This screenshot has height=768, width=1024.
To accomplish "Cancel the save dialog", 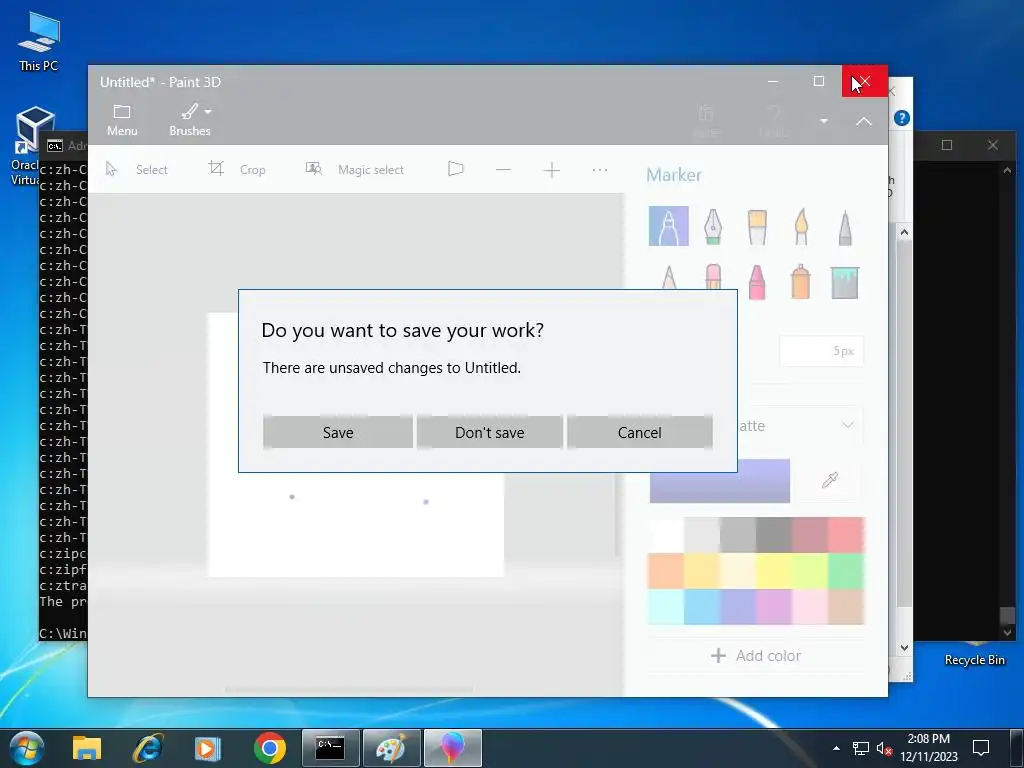I will (639, 432).
